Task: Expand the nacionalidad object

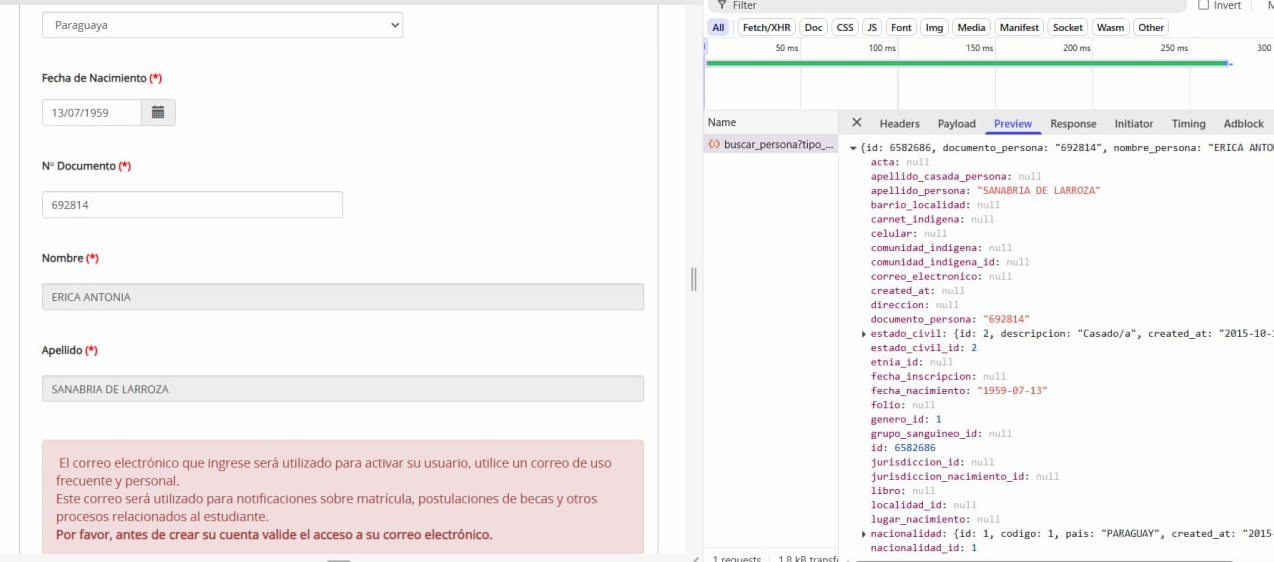Action: (864, 534)
